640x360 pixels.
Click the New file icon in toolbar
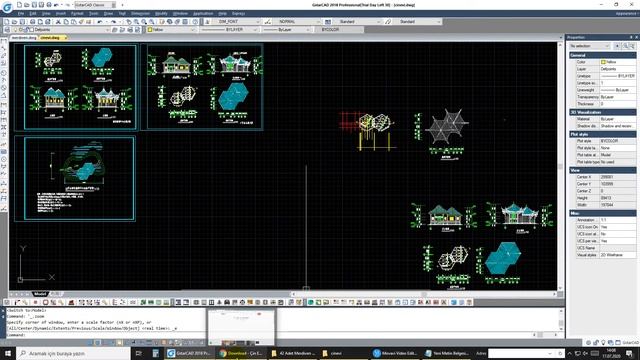click(7, 22)
